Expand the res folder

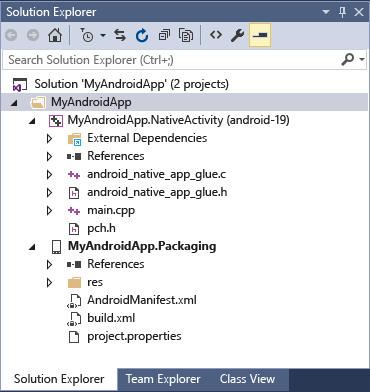(49, 282)
